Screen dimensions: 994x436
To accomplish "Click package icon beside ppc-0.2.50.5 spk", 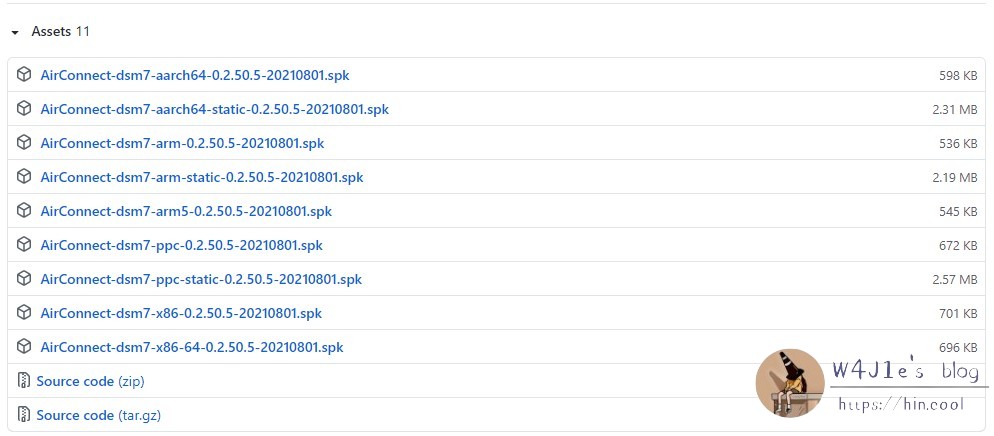I will pyautogui.click(x=24, y=245).
